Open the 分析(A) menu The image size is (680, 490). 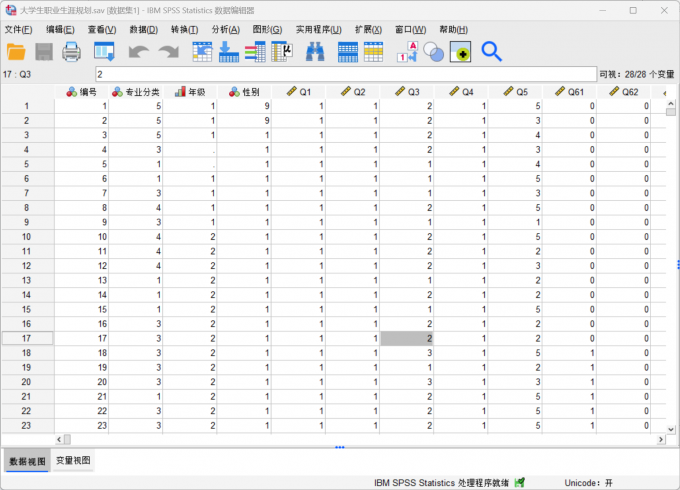(x=226, y=29)
